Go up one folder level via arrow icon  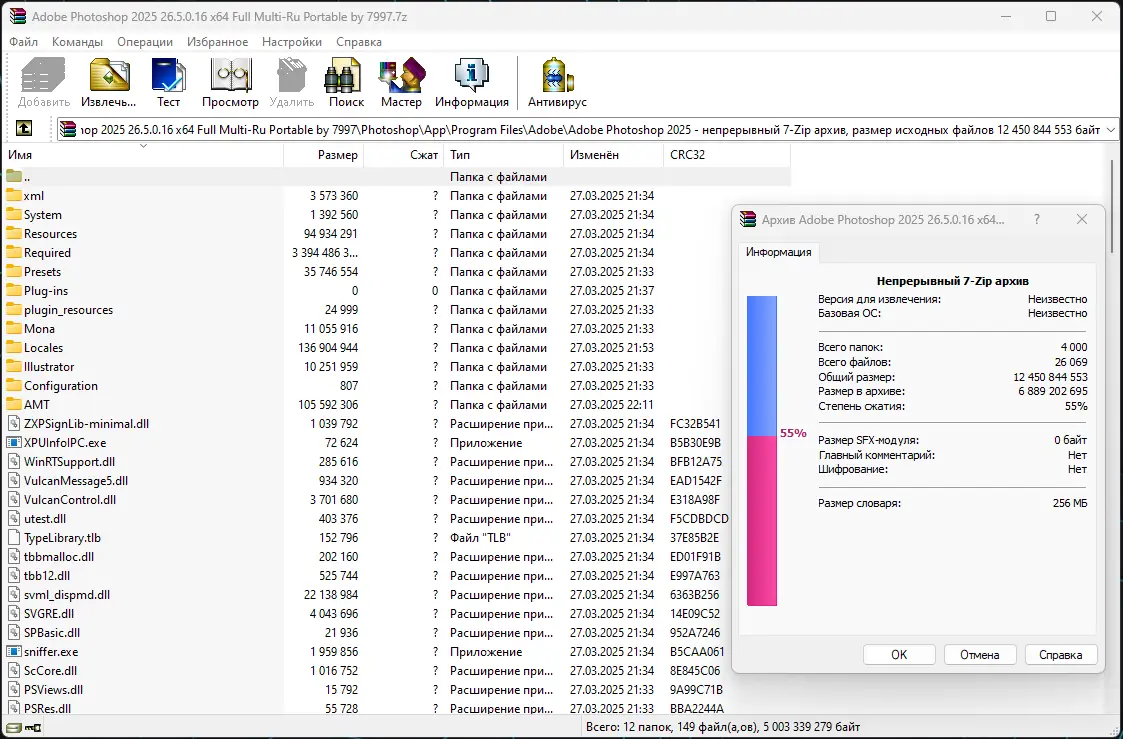24,128
